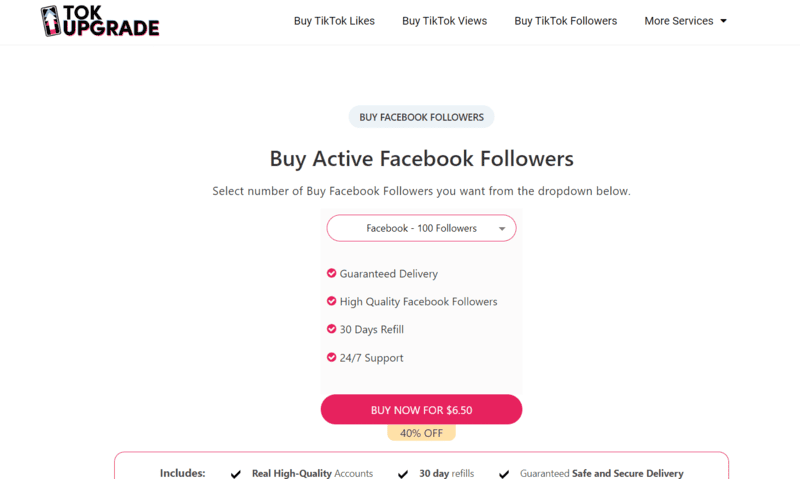This screenshot has width=800, height=479.
Task: Click the Guaranteed Delivery check icon
Action: coord(331,273)
